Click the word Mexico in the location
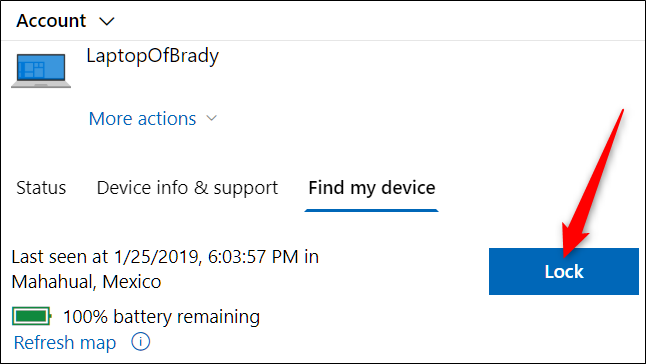Viewport: 646px width, 364px height. (131, 282)
